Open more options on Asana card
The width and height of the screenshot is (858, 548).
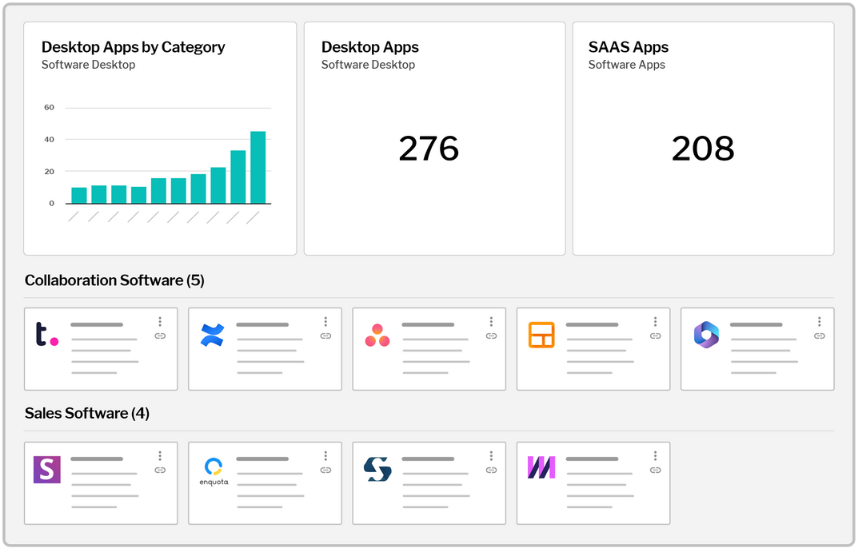(x=491, y=321)
